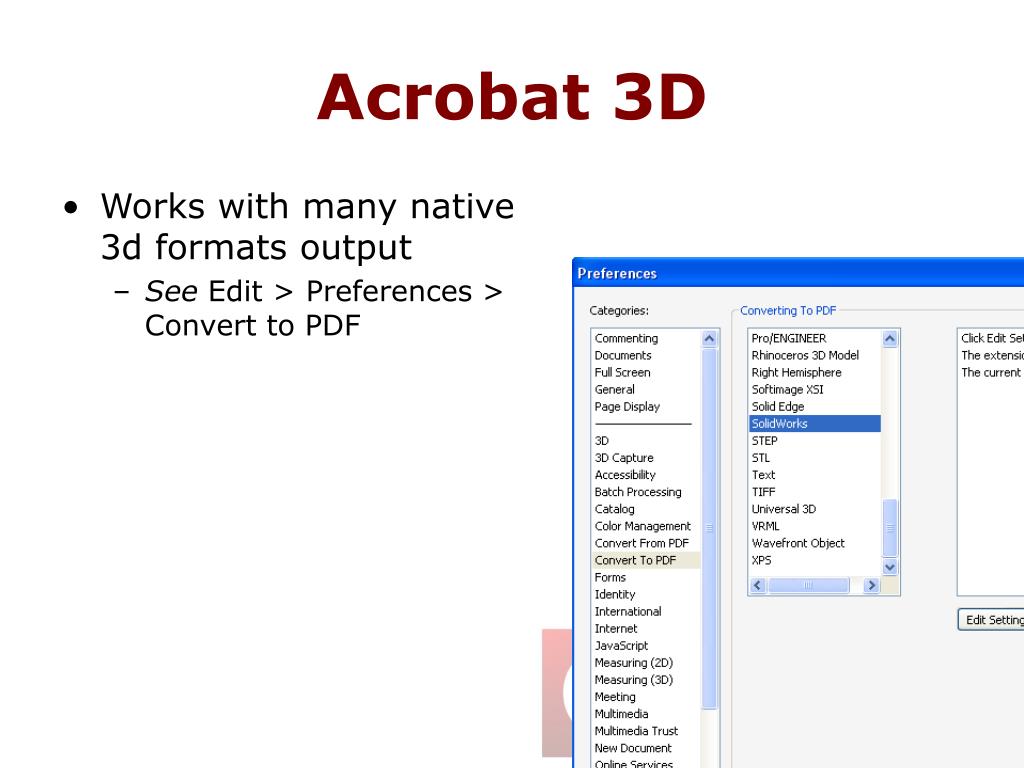The width and height of the screenshot is (1024, 768).
Task: Choose TIFF in the format list
Action: [763, 492]
